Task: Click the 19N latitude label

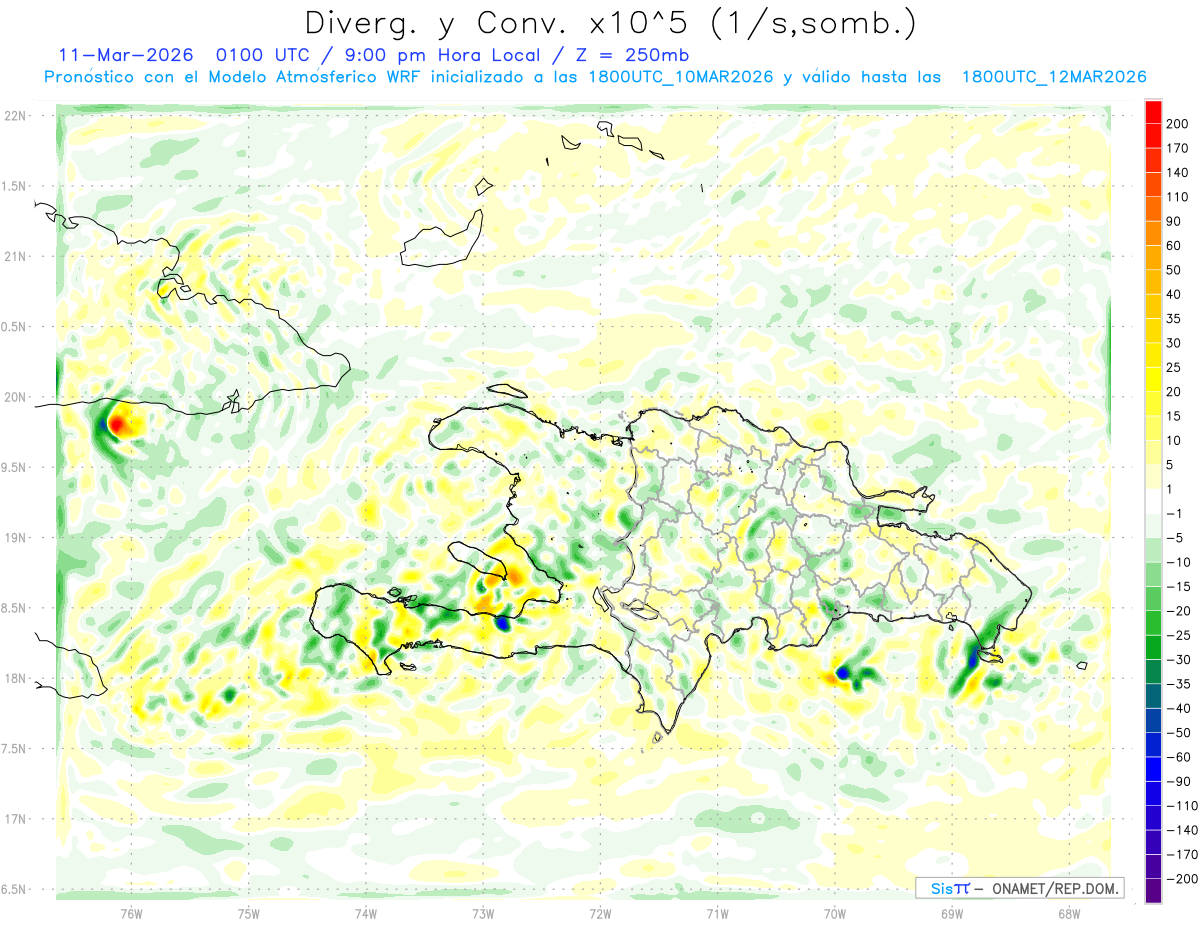Action: (15, 538)
